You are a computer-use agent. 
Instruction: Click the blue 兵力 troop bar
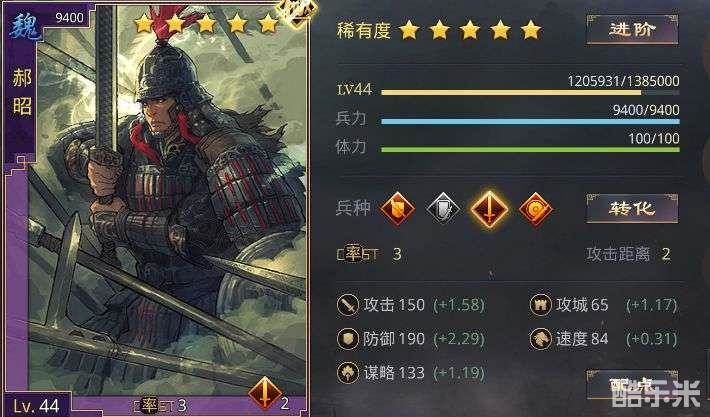530,121
